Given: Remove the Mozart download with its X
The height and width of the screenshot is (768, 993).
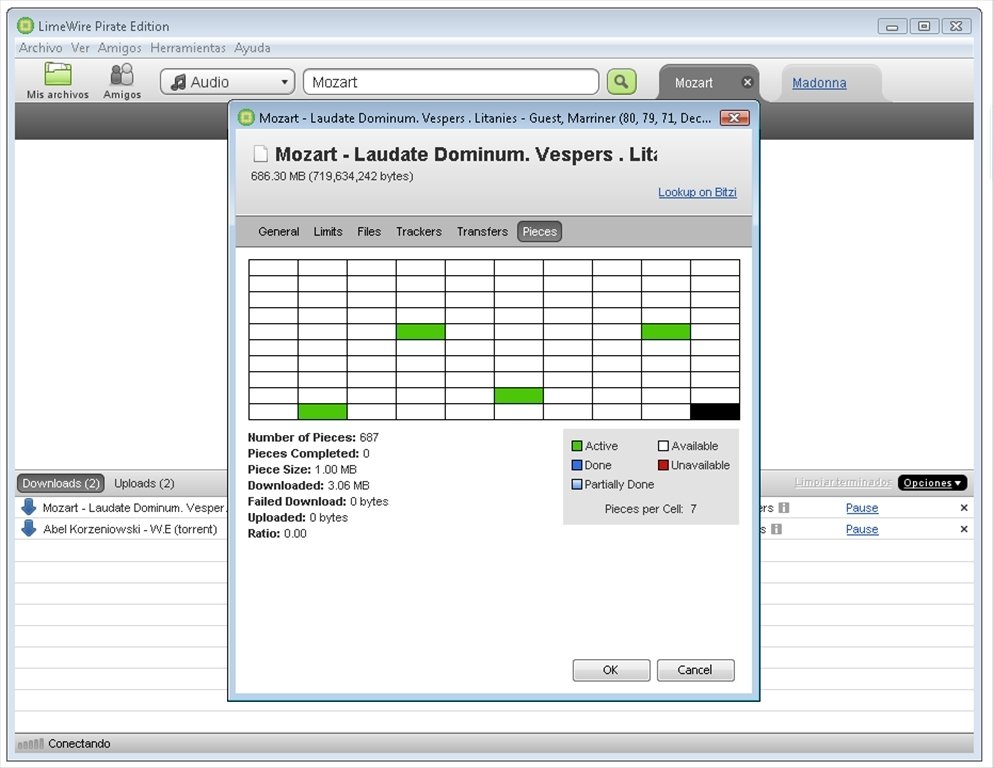Looking at the screenshot, I should pos(964,508).
